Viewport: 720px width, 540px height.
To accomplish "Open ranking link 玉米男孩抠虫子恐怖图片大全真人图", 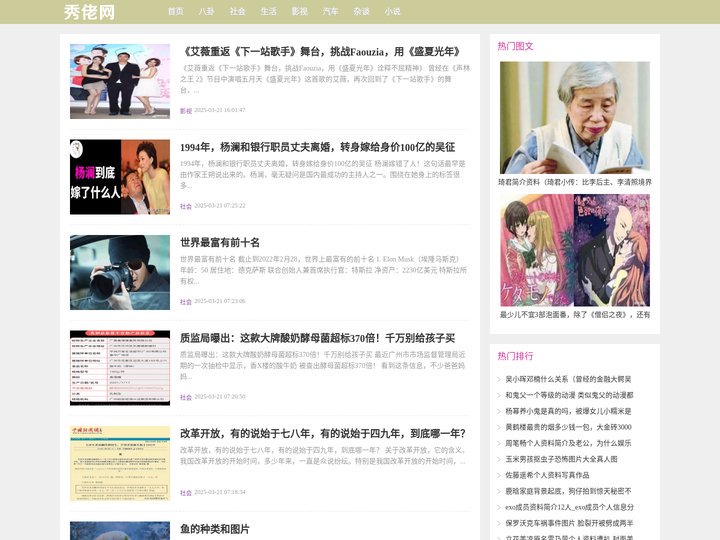I will tap(561, 459).
